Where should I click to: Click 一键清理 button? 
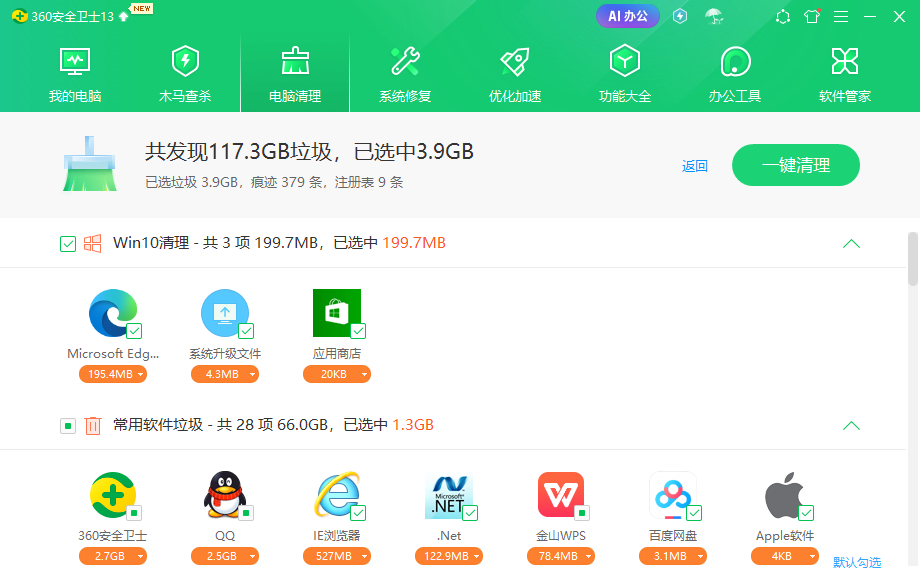coord(796,165)
